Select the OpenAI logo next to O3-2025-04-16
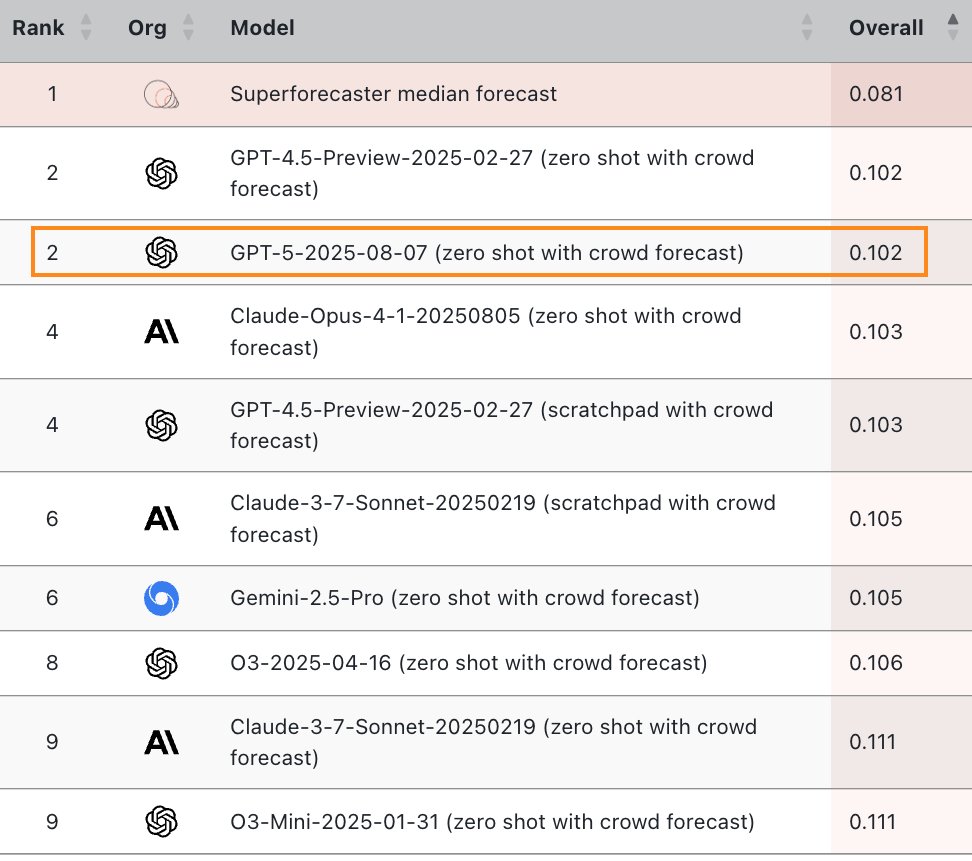The image size is (972, 861). pos(161,663)
